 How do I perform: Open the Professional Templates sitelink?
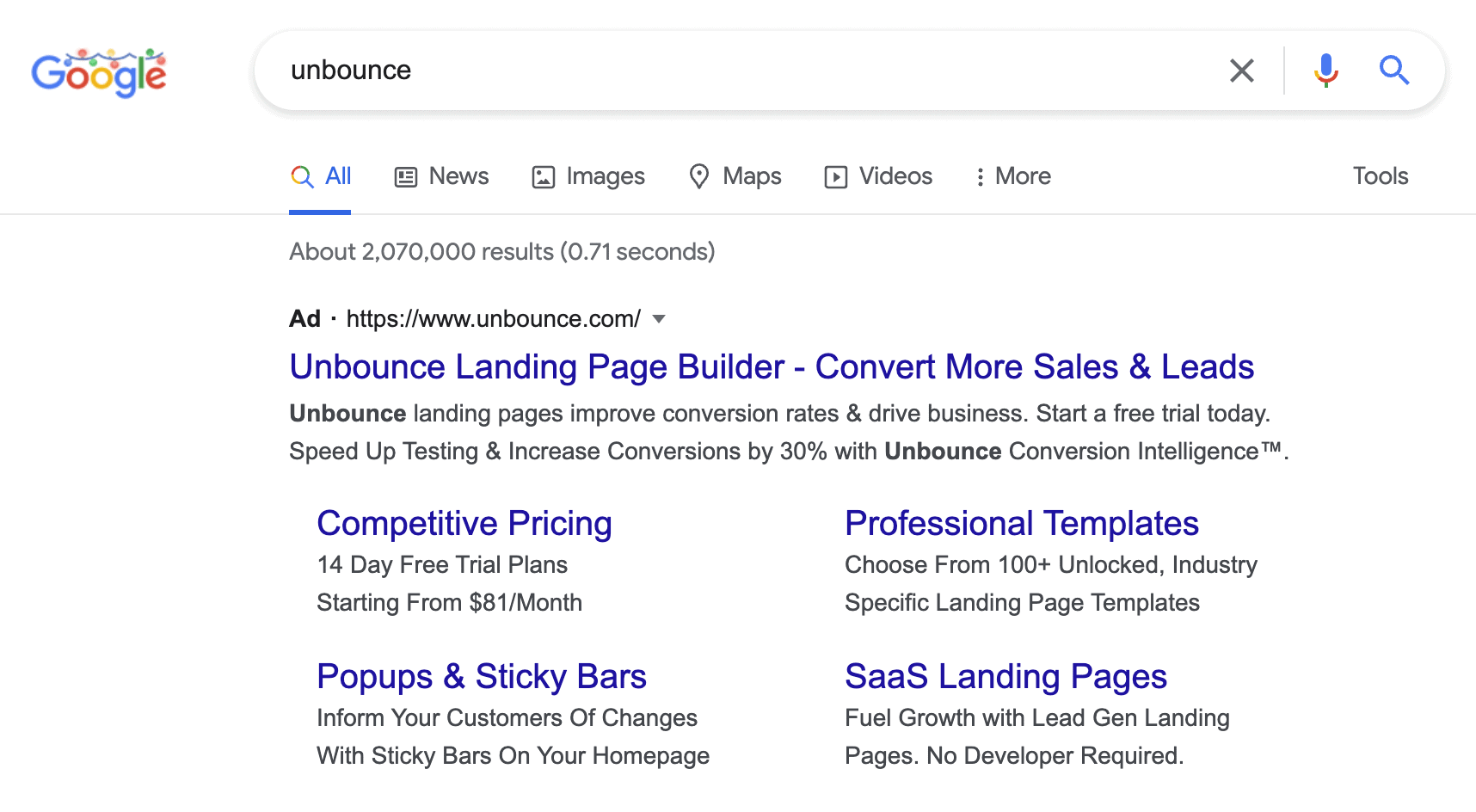point(1022,524)
